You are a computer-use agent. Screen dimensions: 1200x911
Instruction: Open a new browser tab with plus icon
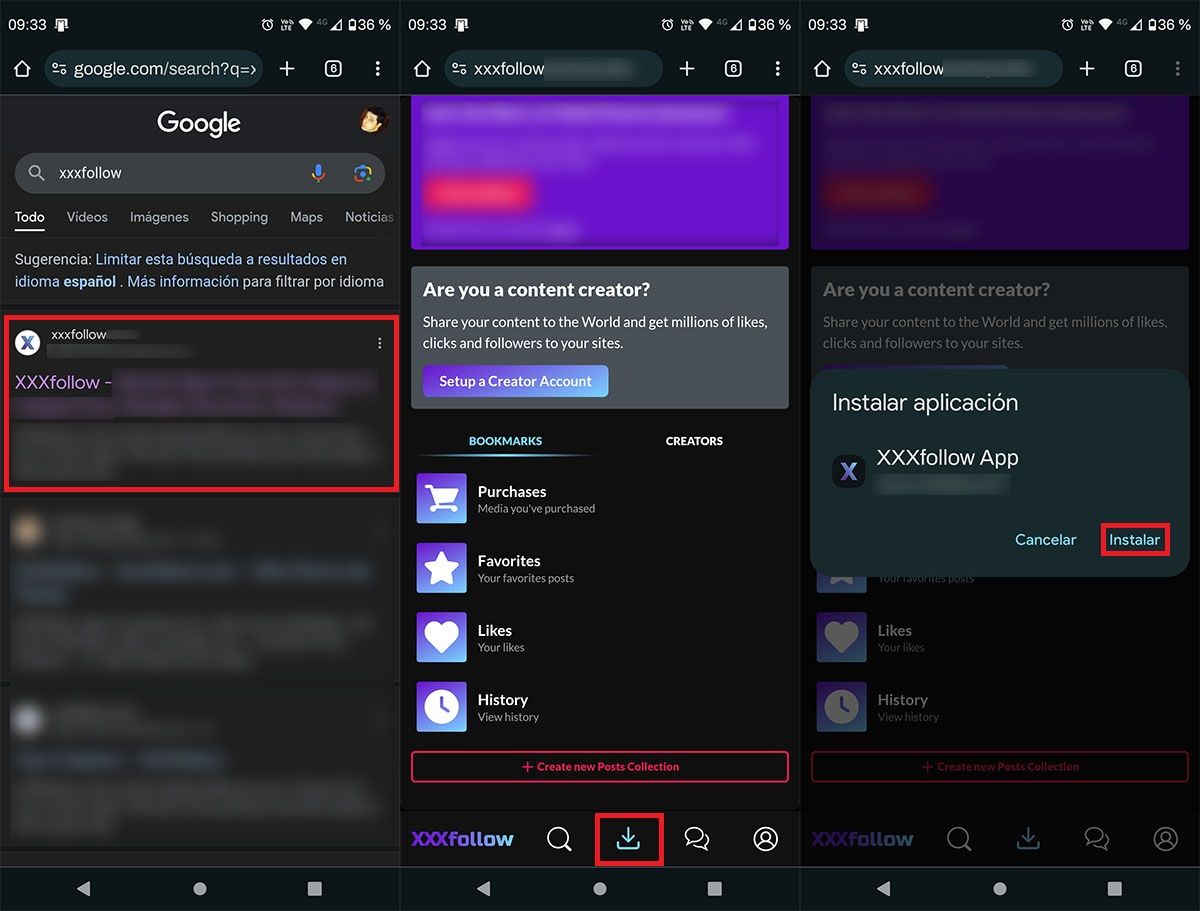coord(287,68)
